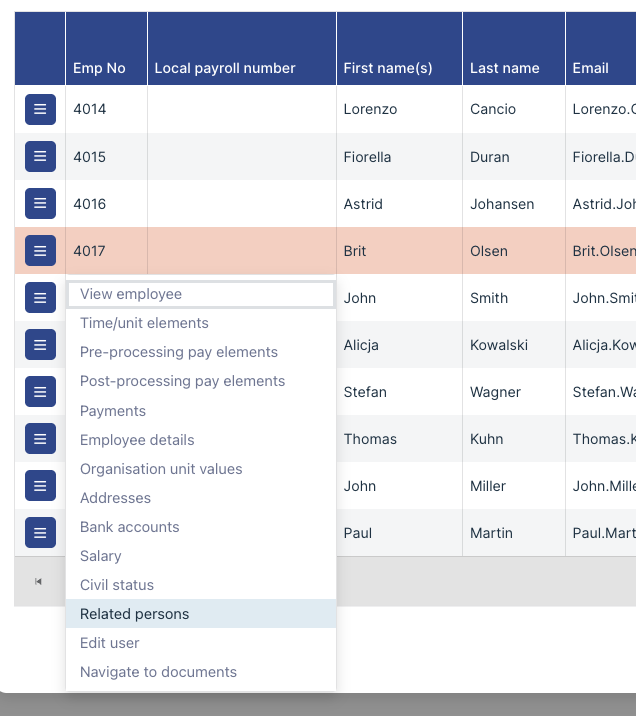Viewport: 636px width, 716px height.
Task: Sort by the Emp No column header
Action: point(99,68)
